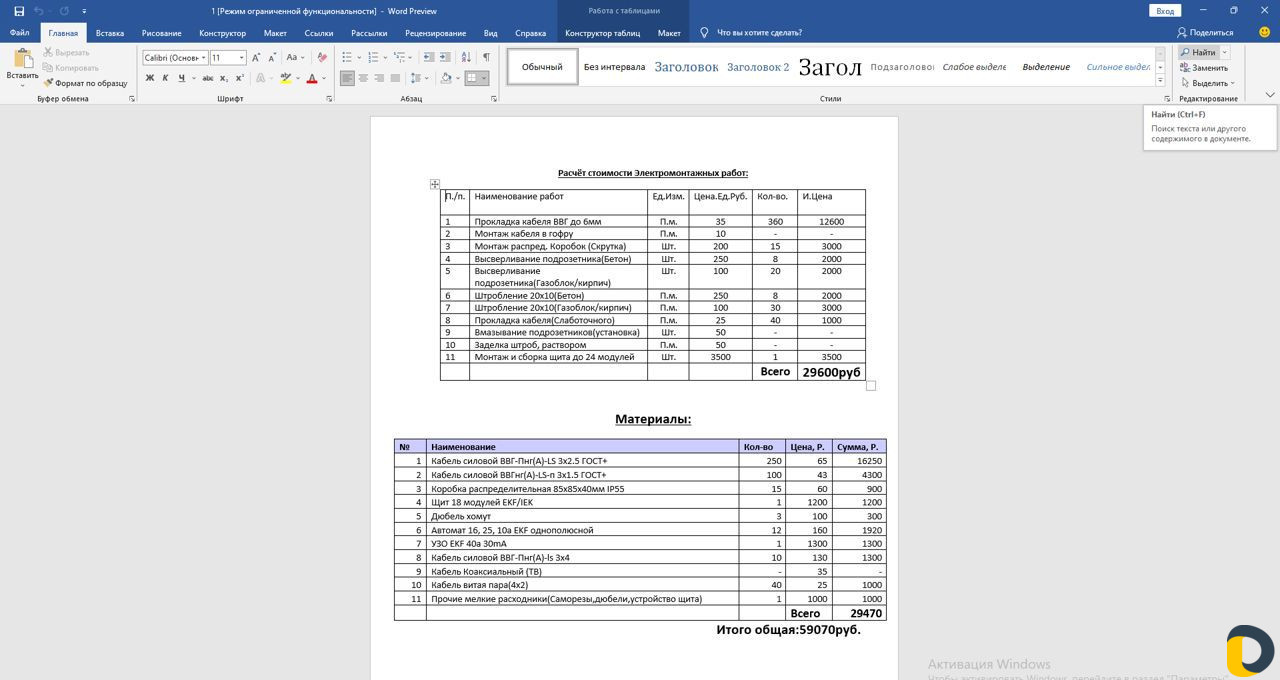Open the Файл menu
The image size is (1280, 680).
coord(19,33)
